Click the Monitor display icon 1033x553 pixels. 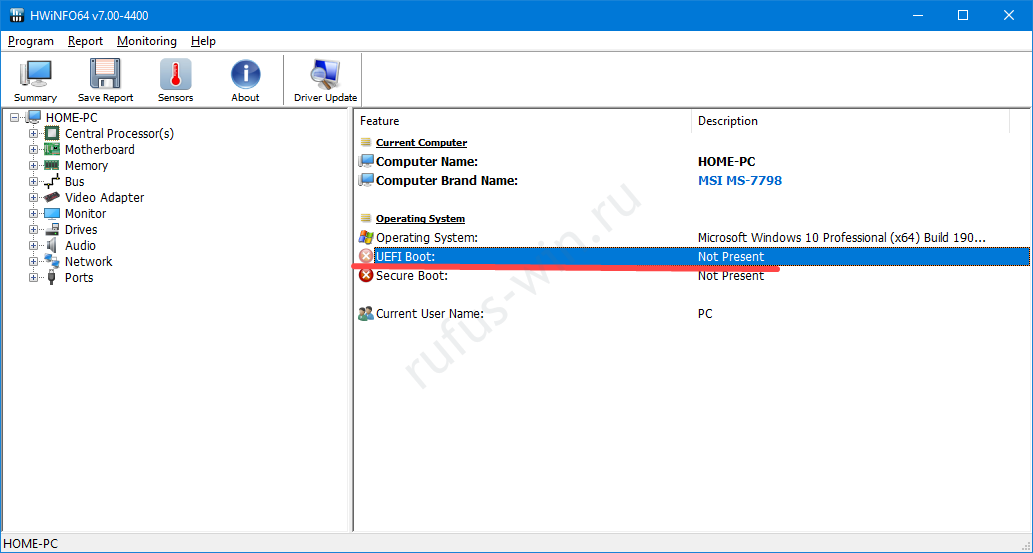tap(51, 214)
